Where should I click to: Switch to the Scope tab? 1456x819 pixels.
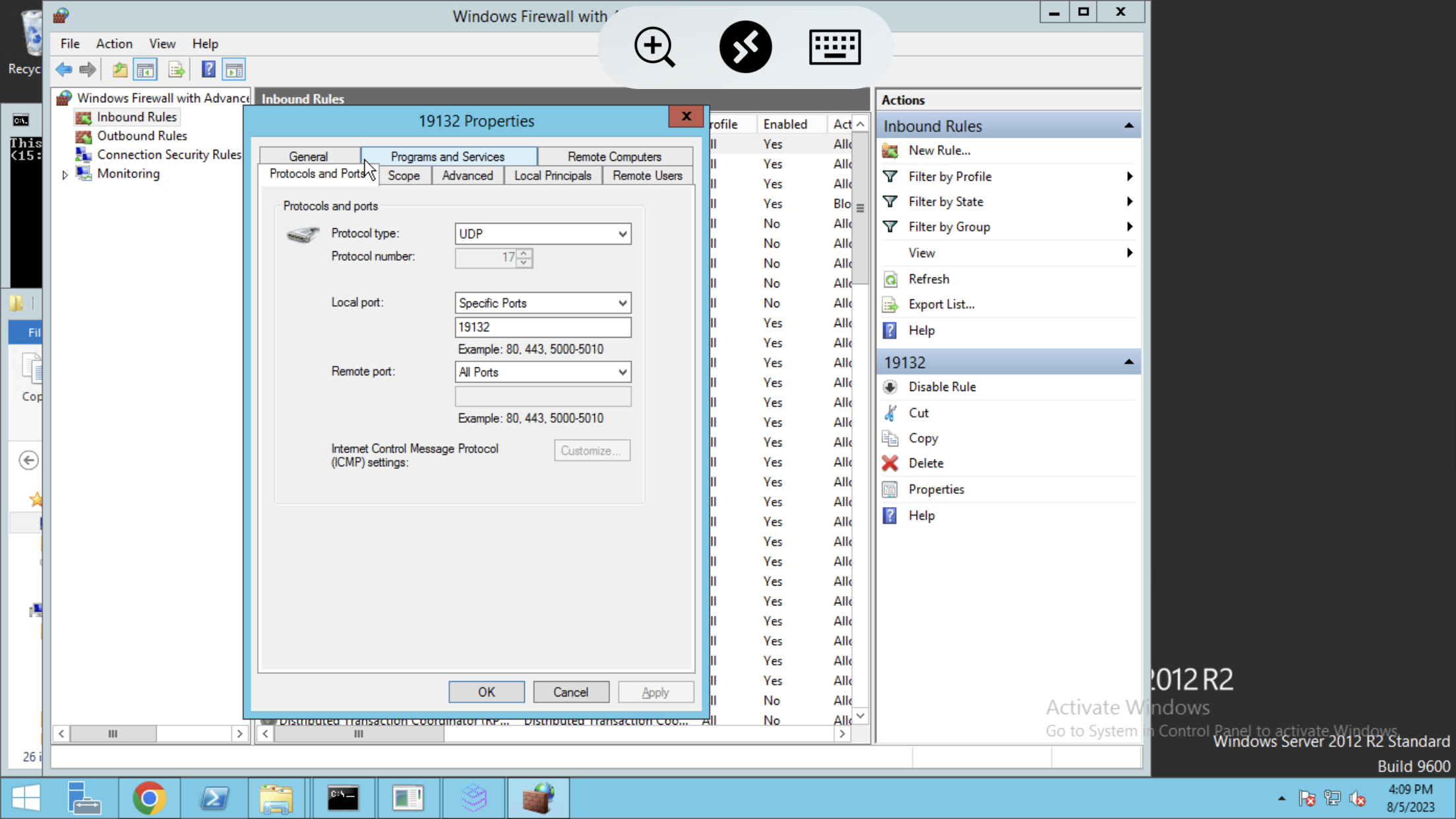(x=404, y=176)
